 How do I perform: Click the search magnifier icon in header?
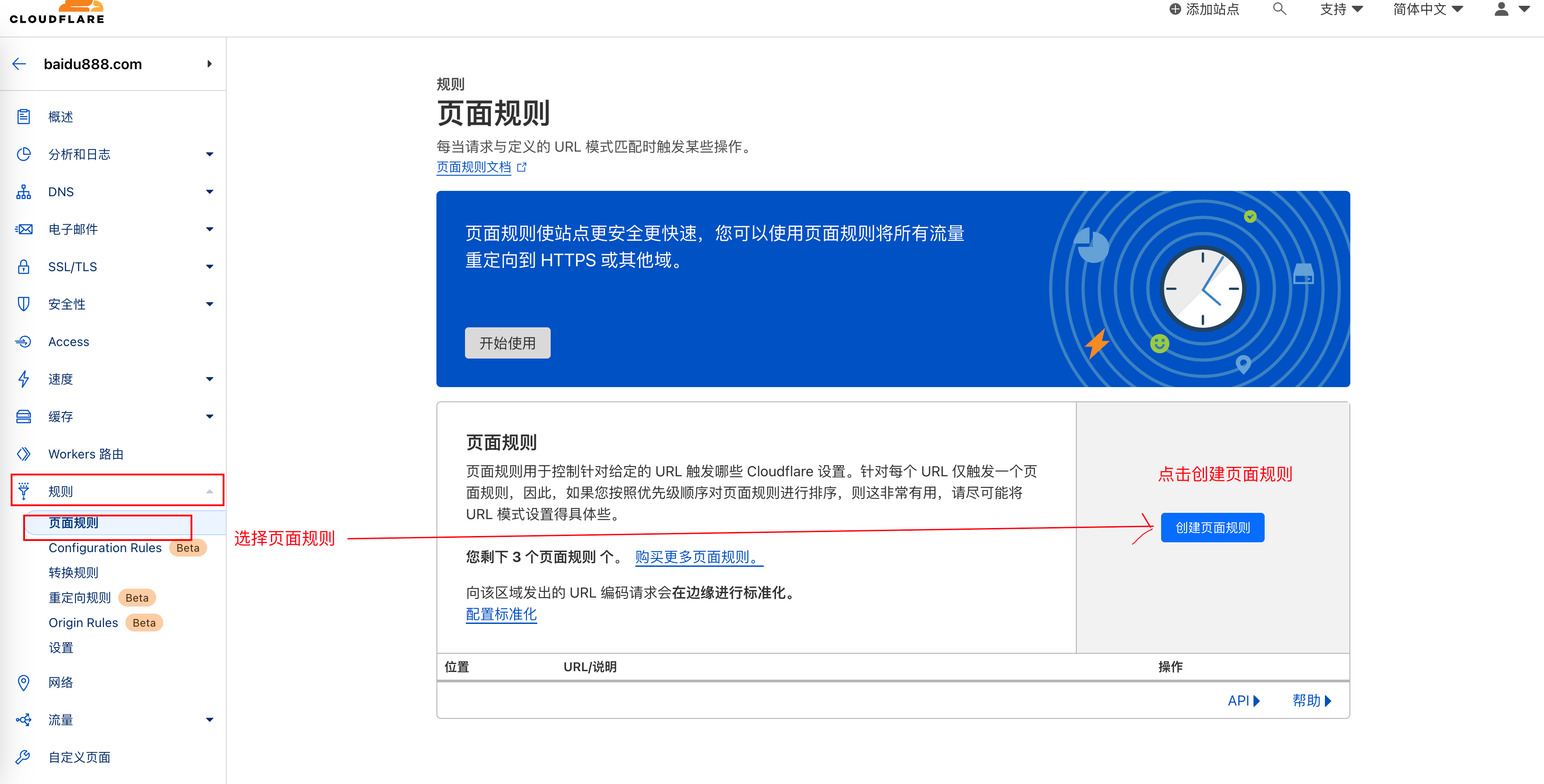(1279, 9)
